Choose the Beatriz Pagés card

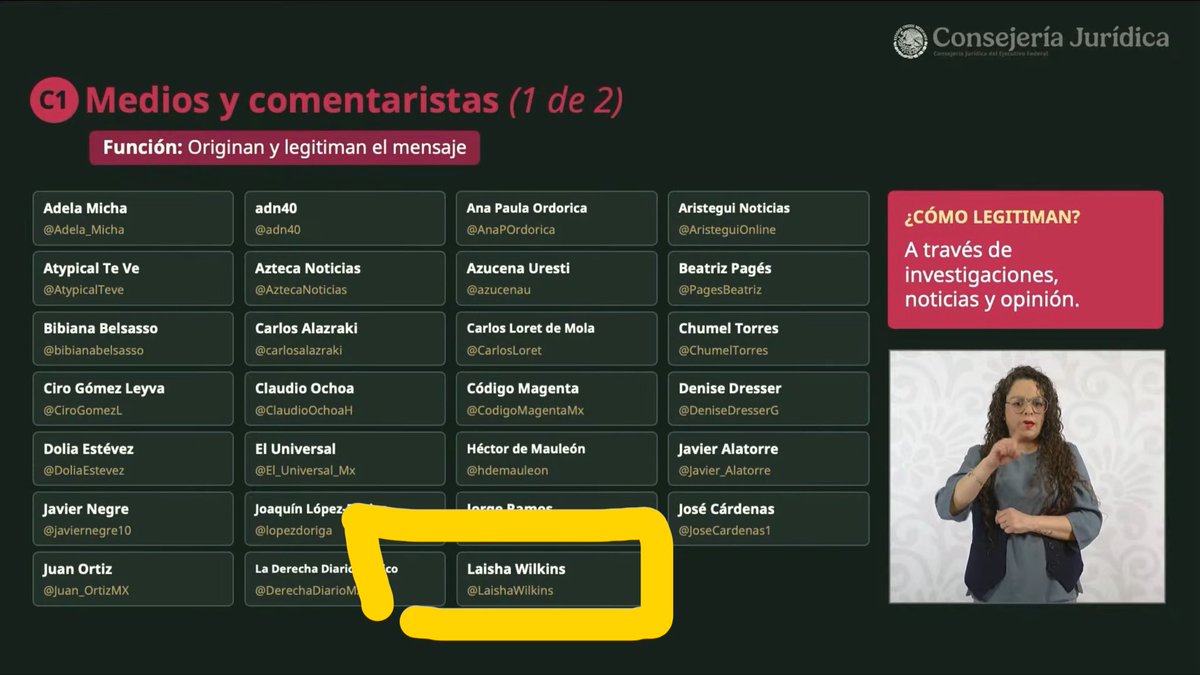tap(769, 278)
